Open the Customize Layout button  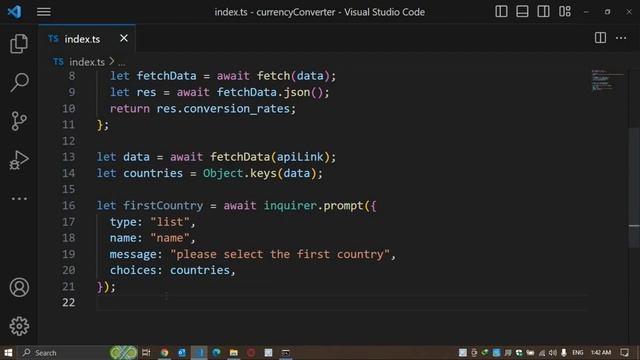point(565,11)
